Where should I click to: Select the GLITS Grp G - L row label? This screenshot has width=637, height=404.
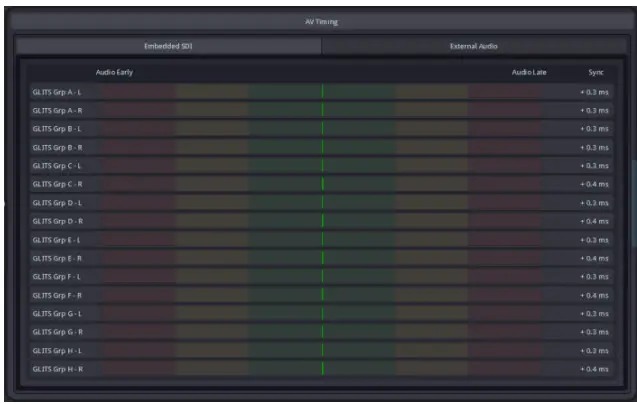coord(57,313)
